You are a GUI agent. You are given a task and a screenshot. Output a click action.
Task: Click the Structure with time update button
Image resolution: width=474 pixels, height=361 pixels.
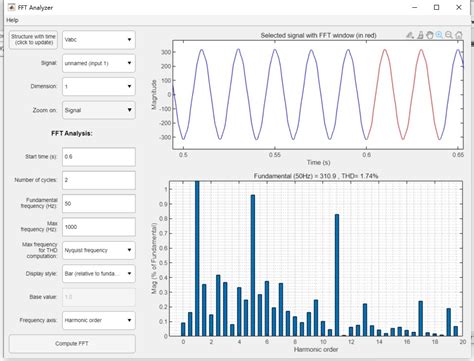pyautogui.click(x=33, y=40)
